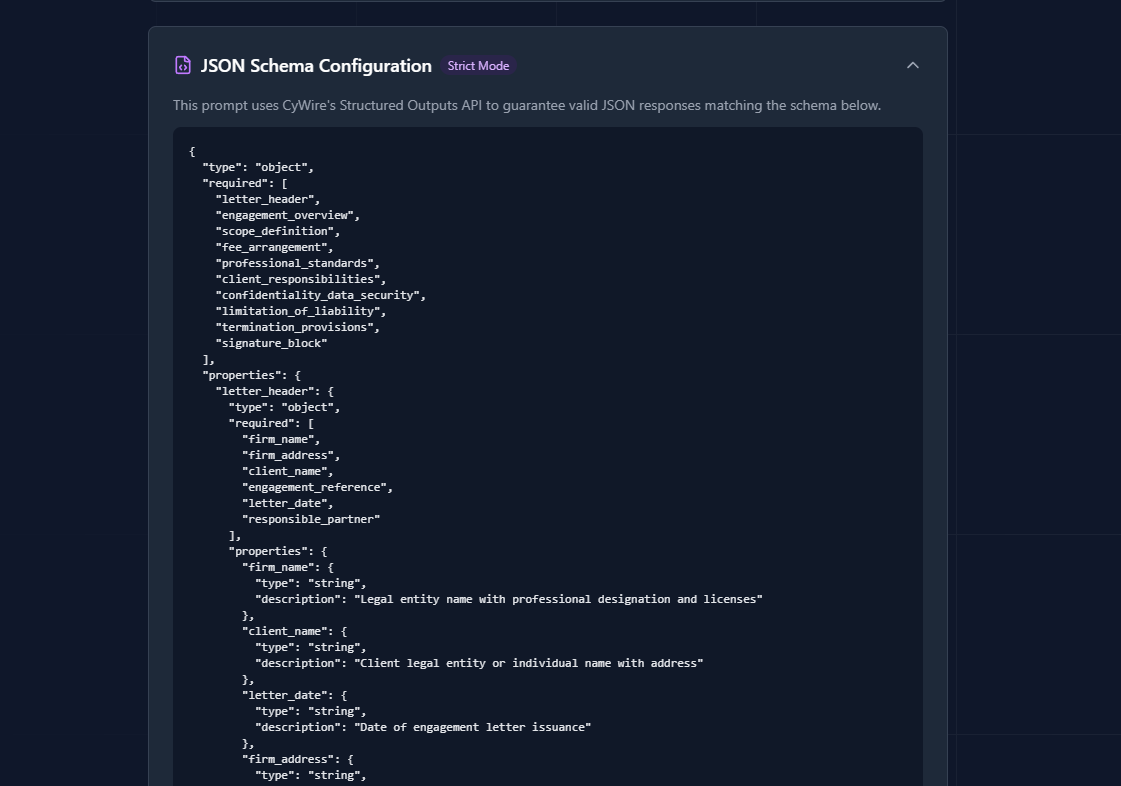Click the "engagement_reference" line
This screenshot has height=786, width=1121.
(x=317, y=487)
